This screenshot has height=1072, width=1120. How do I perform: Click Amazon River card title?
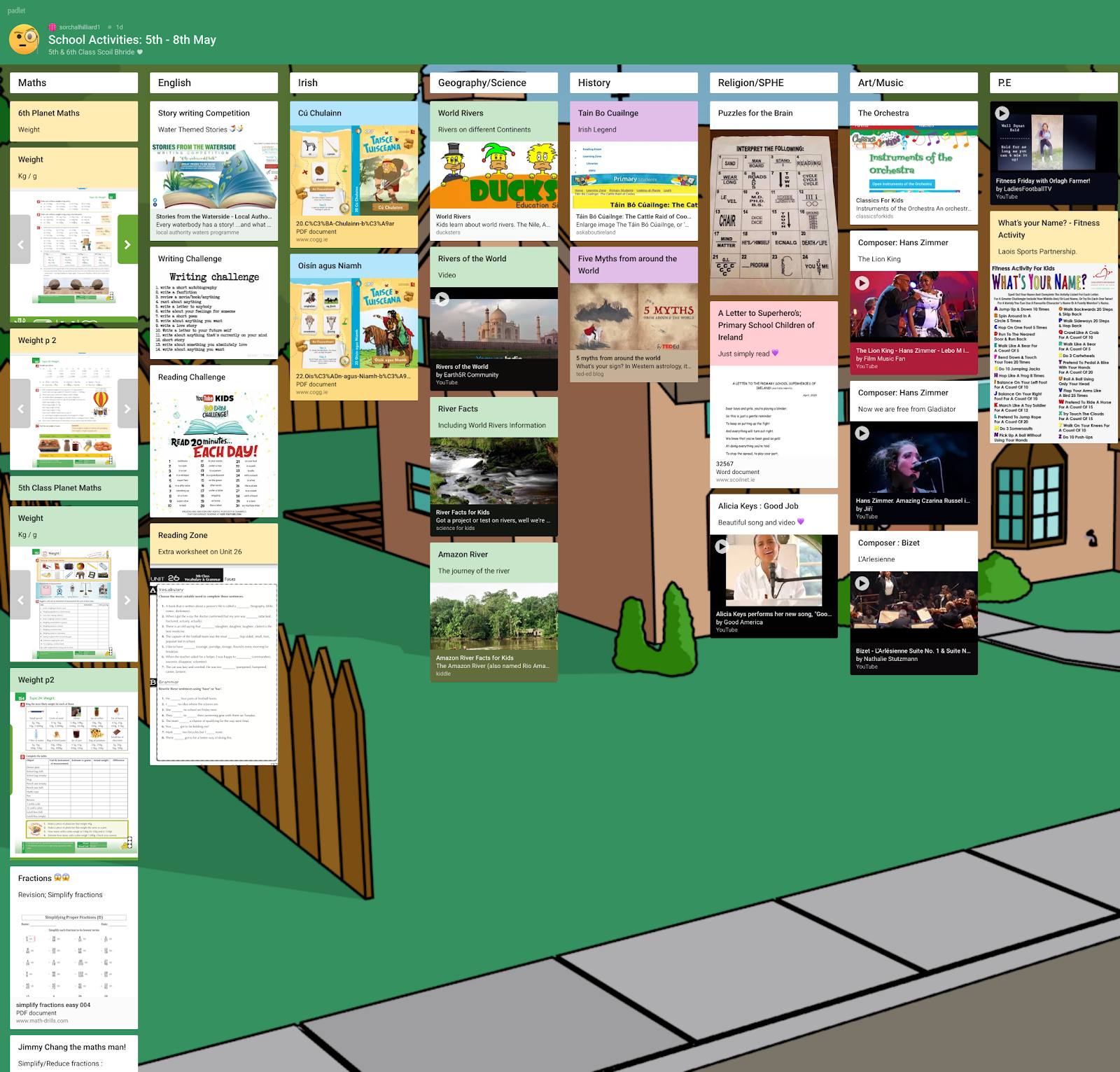[x=463, y=554]
